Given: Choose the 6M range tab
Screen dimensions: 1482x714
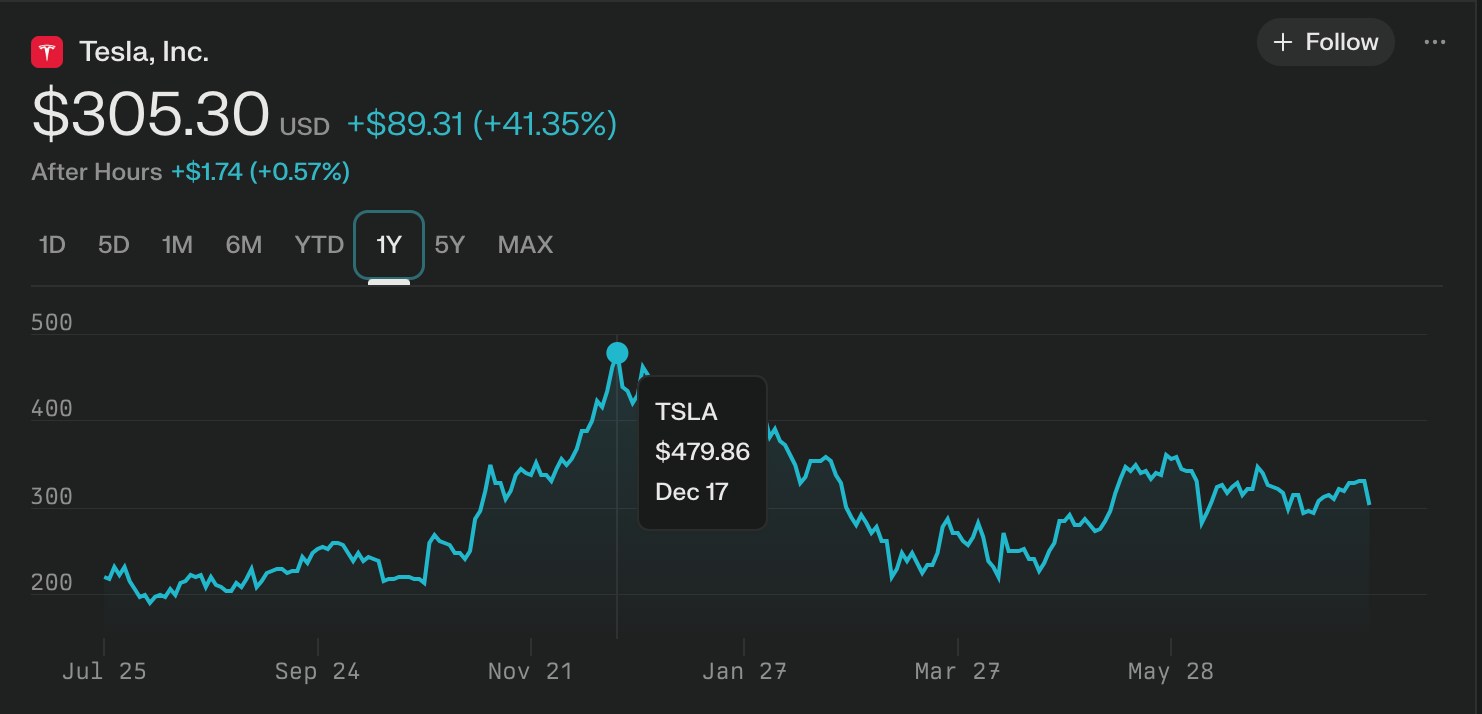Looking at the screenshot, I should point(244,245).
